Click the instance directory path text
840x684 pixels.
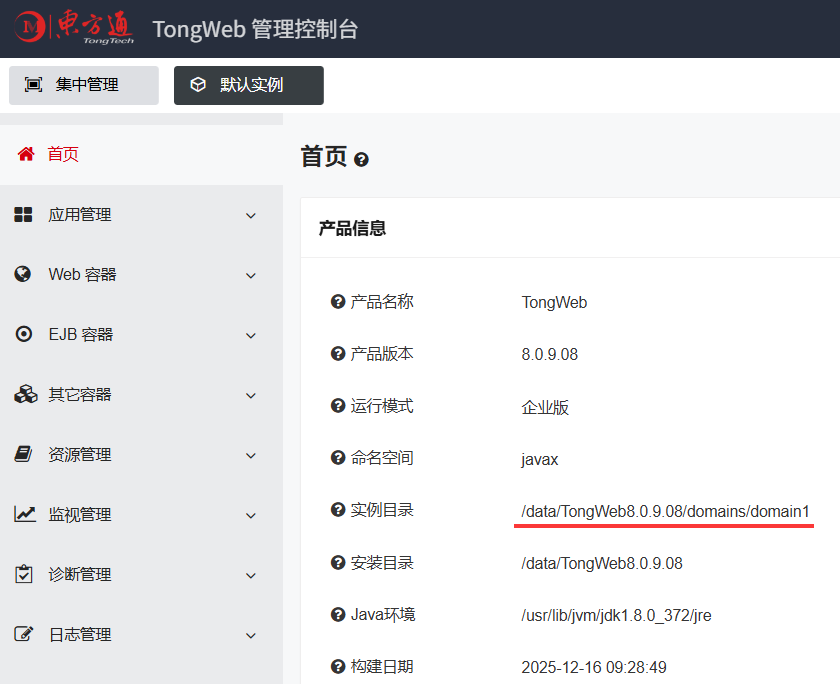coord(665,511)
